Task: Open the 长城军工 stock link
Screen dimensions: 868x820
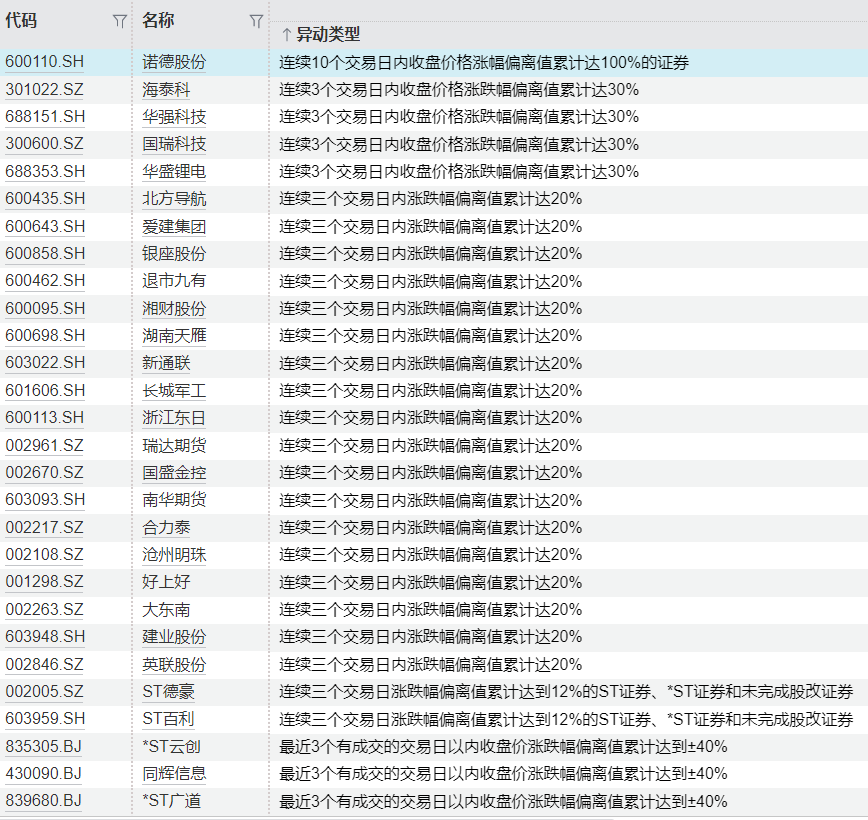Action: point(174,390)
